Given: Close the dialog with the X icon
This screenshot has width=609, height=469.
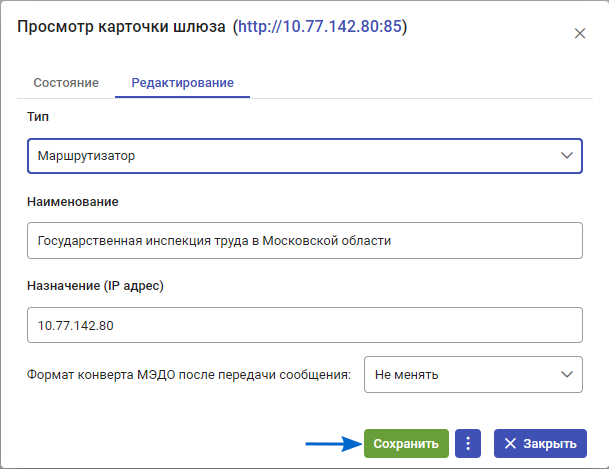Looking at the screenshot, I should [x=579, y=33].
